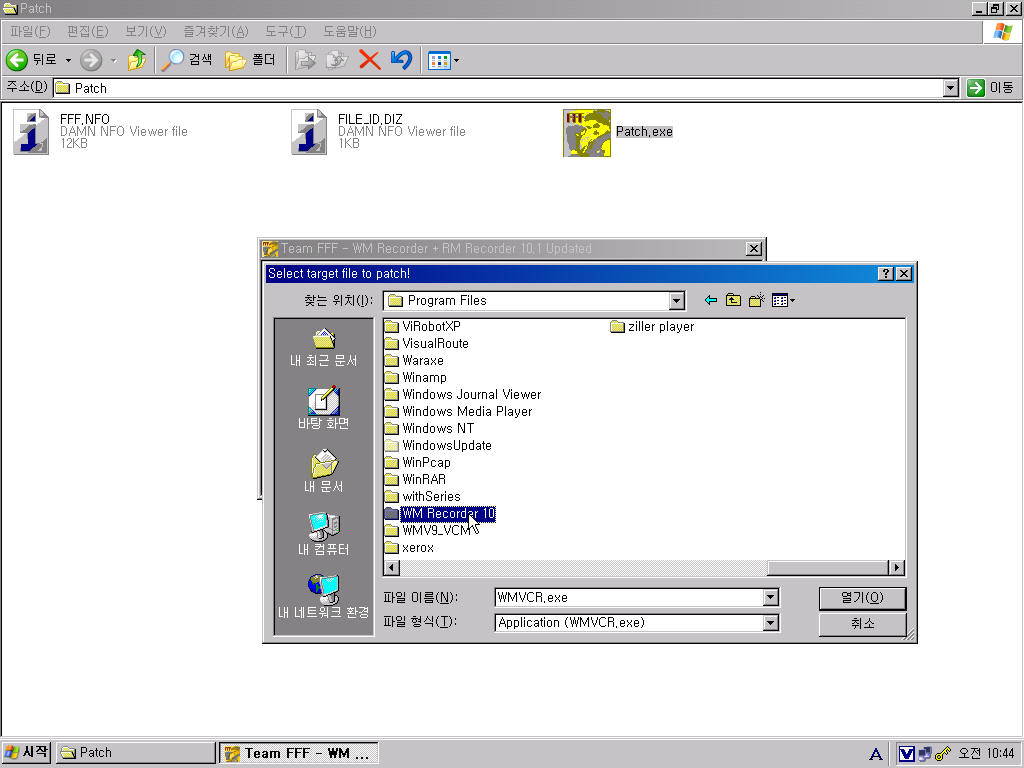Open the back button history dropdown arrow
This screenshot has width=1024, height=768.
[68, 60]
